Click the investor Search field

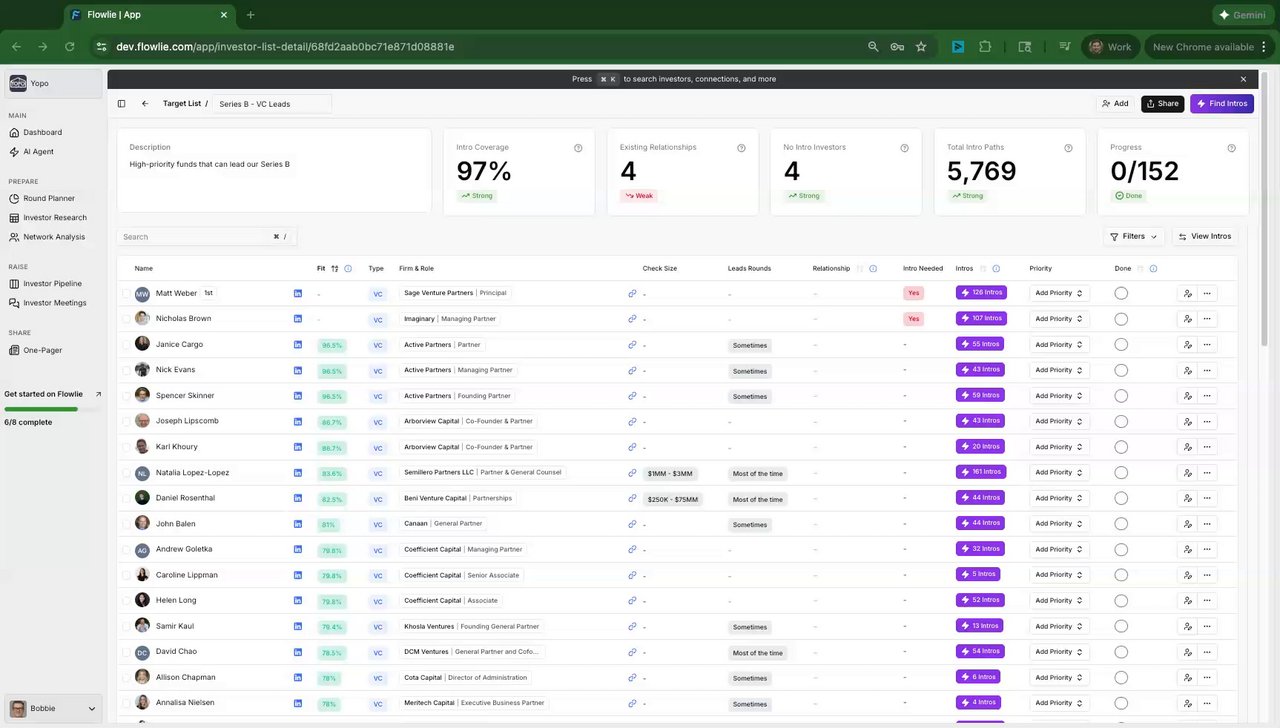click(207, 237)
